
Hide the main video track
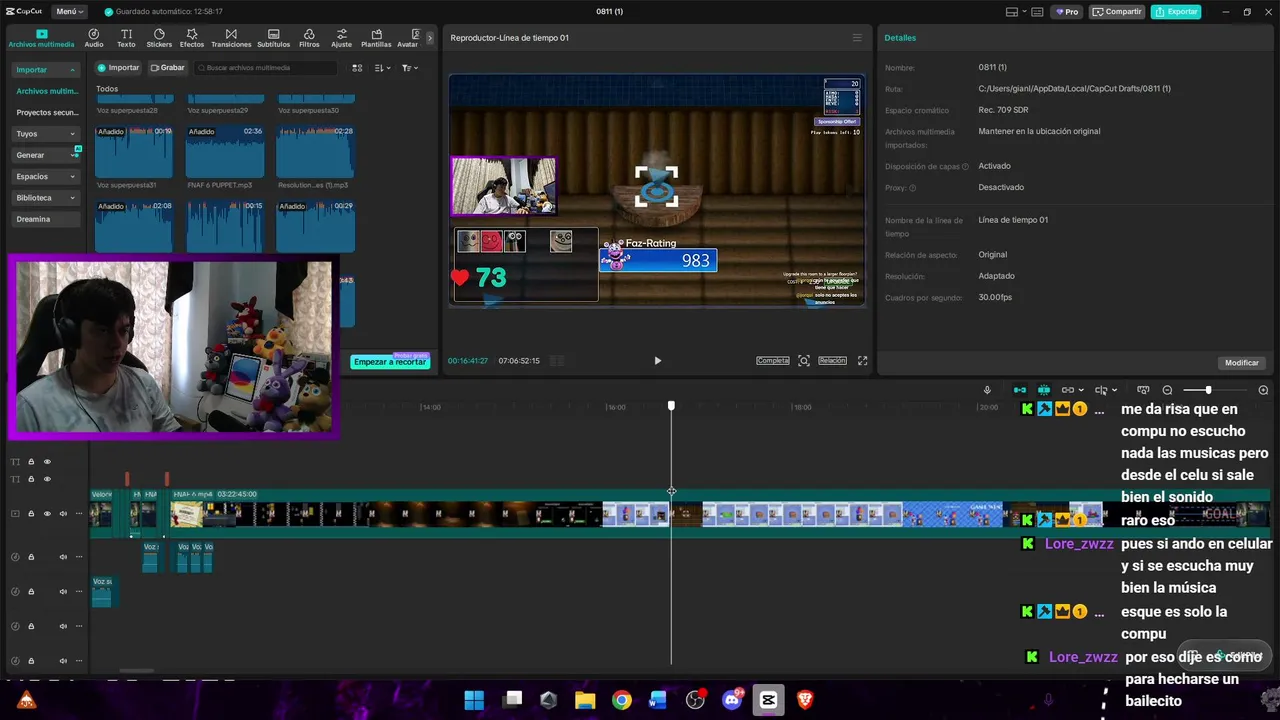[46, 514]
